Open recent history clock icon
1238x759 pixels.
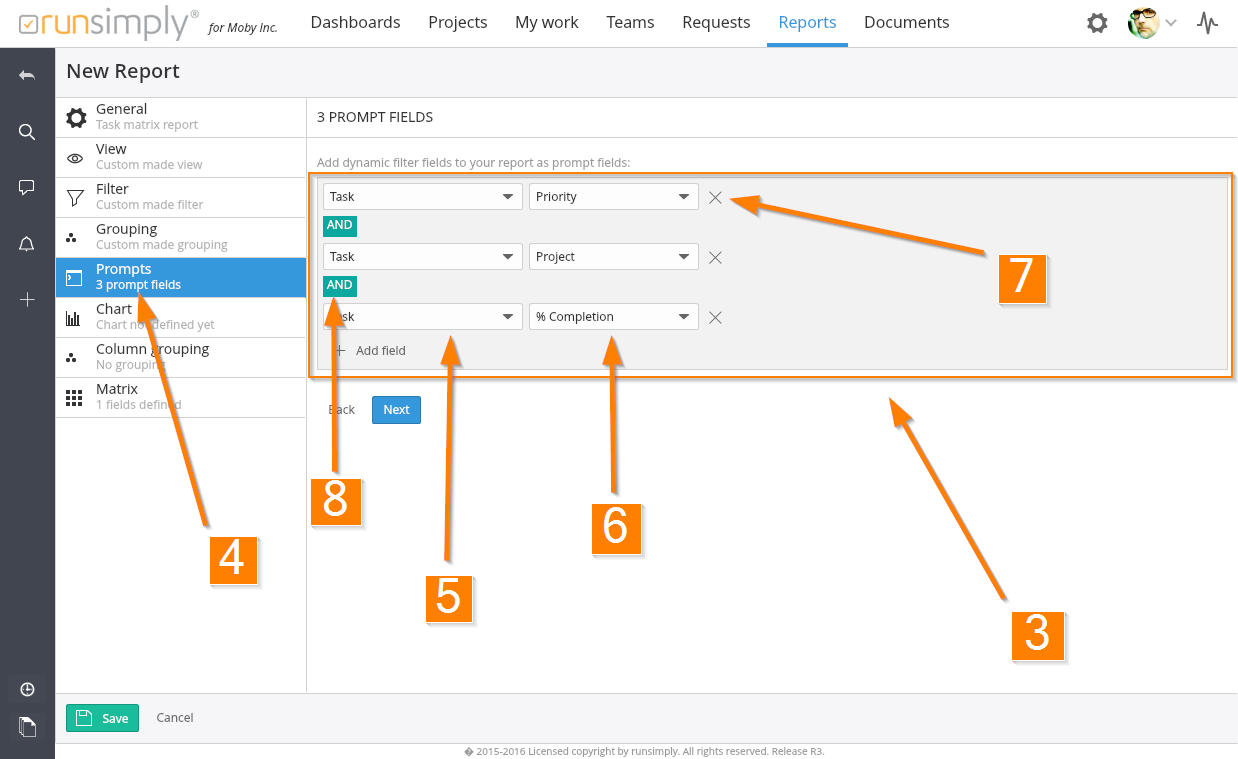(27, 689)
